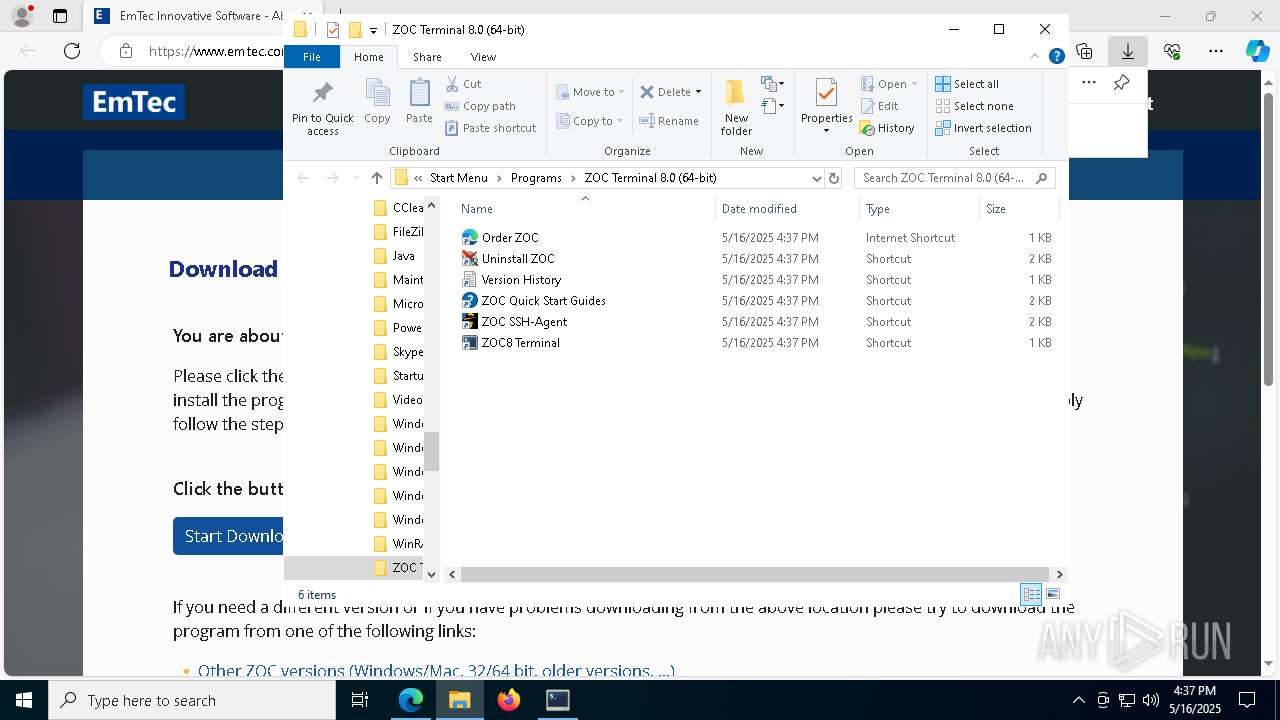This screenshot has width=1280, height=720.
Task: Sort by Date modified column header
Action: [787, 208]
